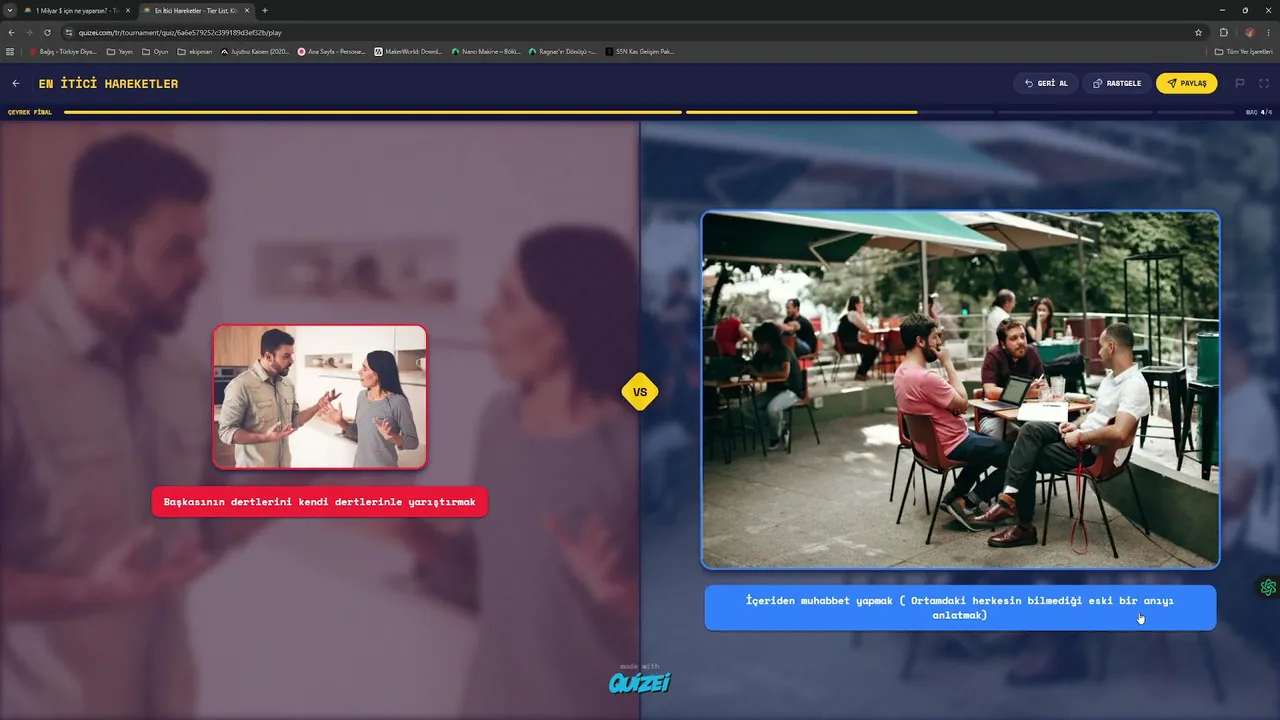The height and width of the screenshot is (720, 1280).
Task: Bookmark this page with the star icon
Action: pos(1198,32)
